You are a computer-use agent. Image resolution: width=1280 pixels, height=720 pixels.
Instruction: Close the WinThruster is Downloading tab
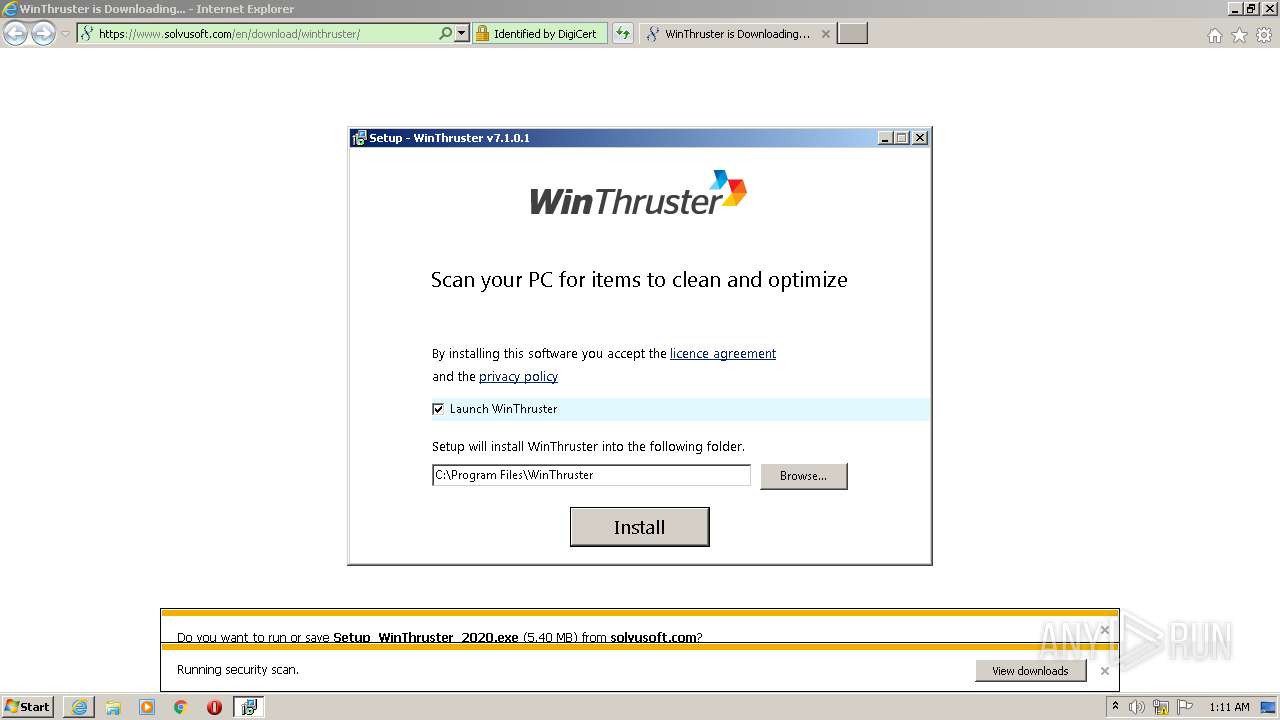coord(825,34)
